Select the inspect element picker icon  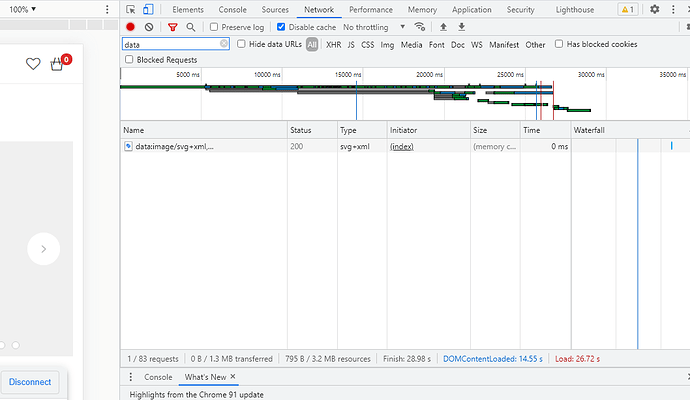point(131,10)
